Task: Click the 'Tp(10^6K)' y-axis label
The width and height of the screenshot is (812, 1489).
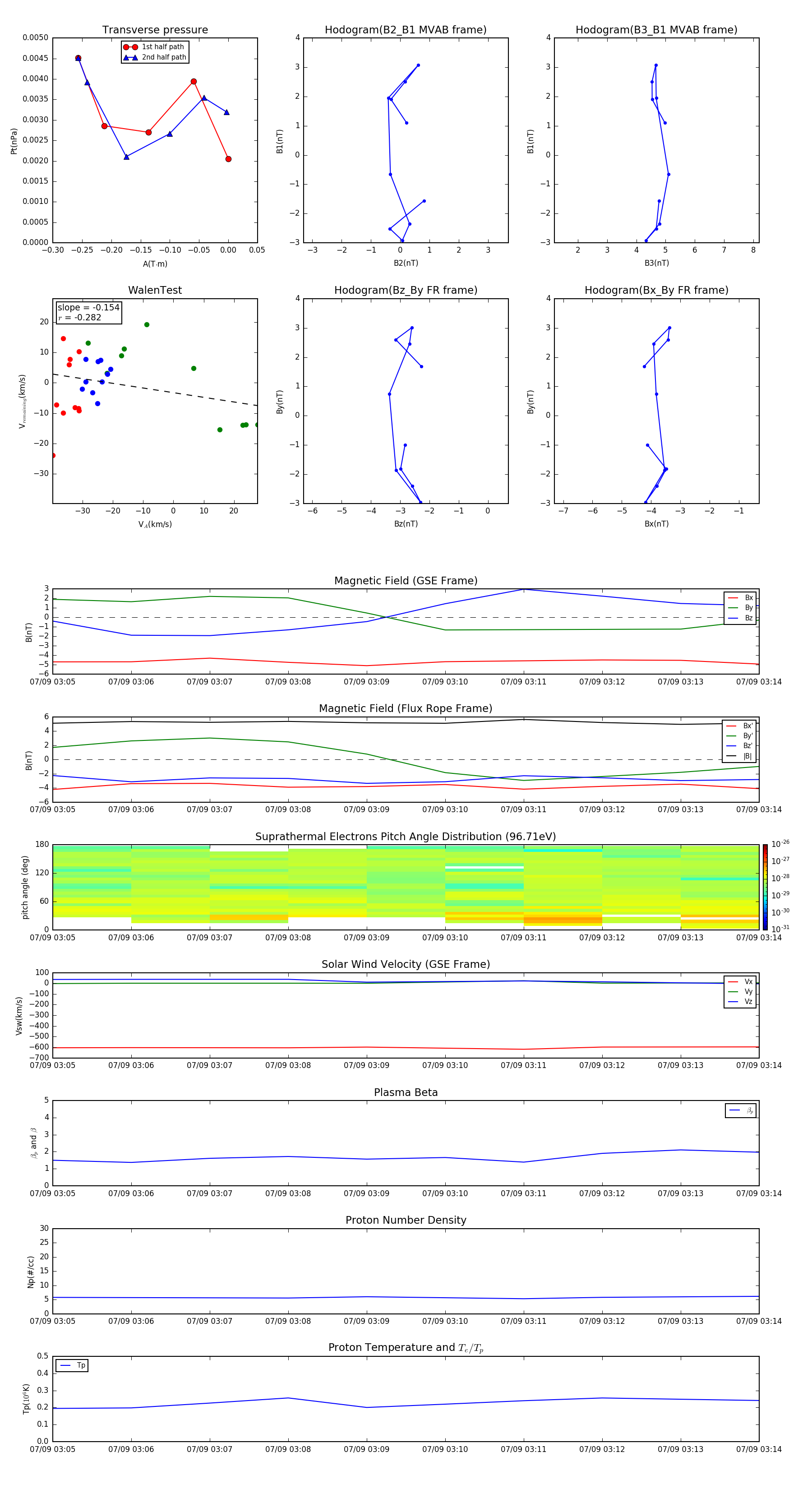Action: click(x=26, y=1399)
